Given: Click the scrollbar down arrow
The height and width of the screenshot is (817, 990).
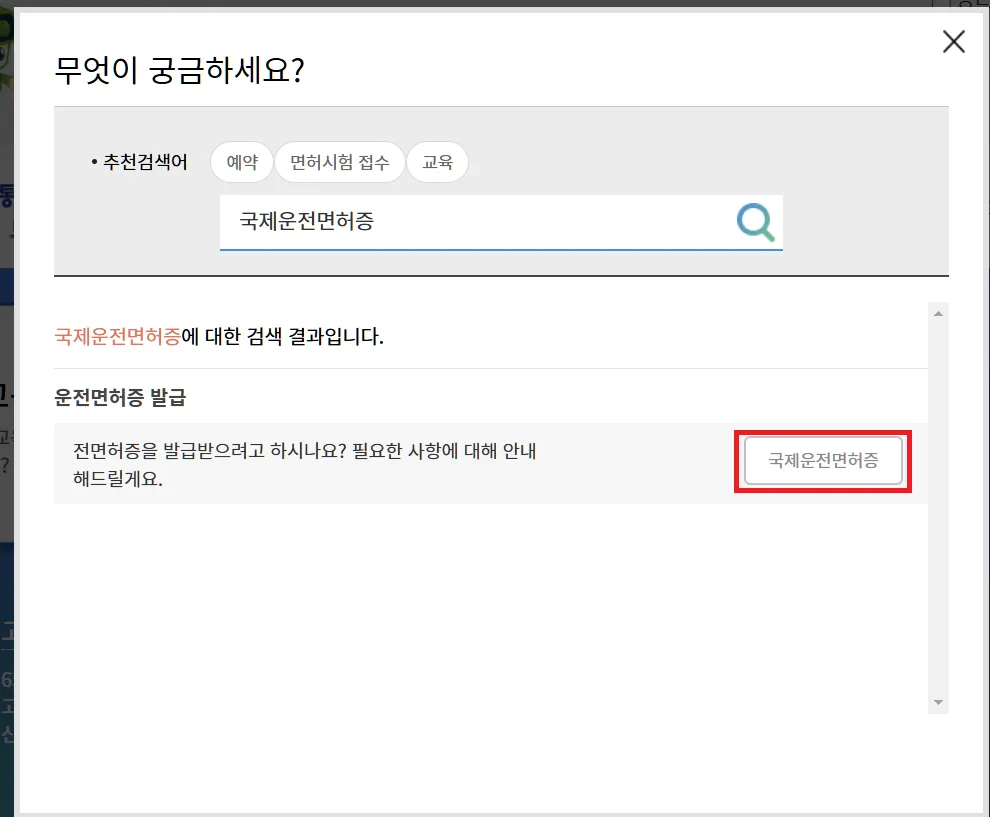Looking at the screenshot, I should pyautogui.click(x=938, y=701).
